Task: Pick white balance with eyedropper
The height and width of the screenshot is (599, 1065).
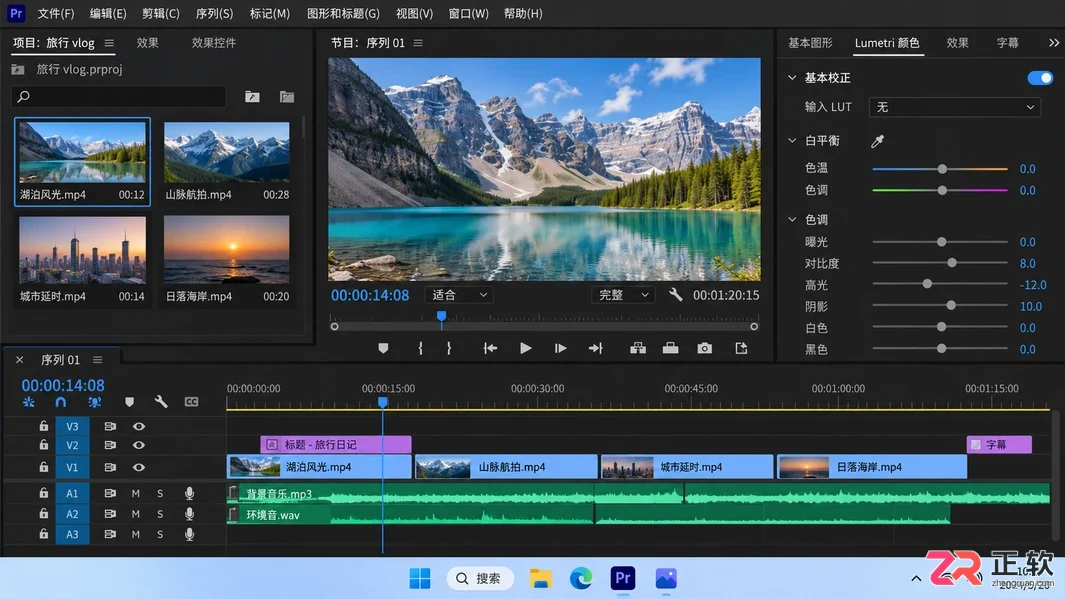Action: (x=878, y=141)
